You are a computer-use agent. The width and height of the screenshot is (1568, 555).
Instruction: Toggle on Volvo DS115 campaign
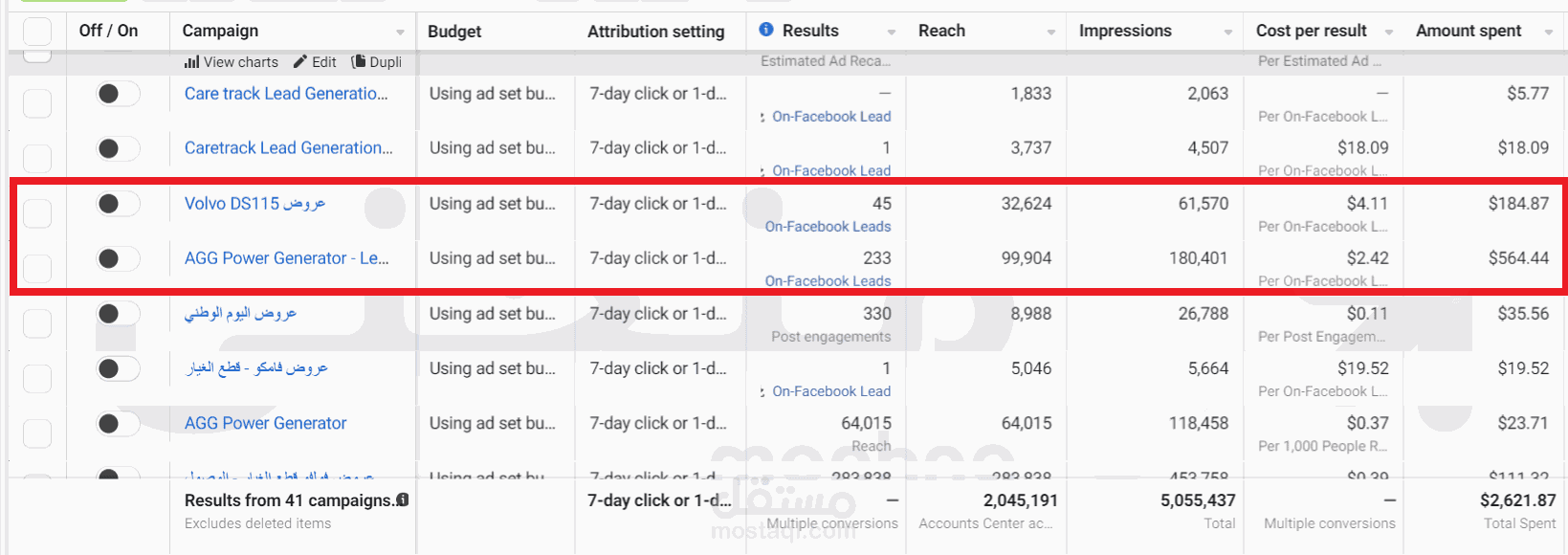click(118, 203)
